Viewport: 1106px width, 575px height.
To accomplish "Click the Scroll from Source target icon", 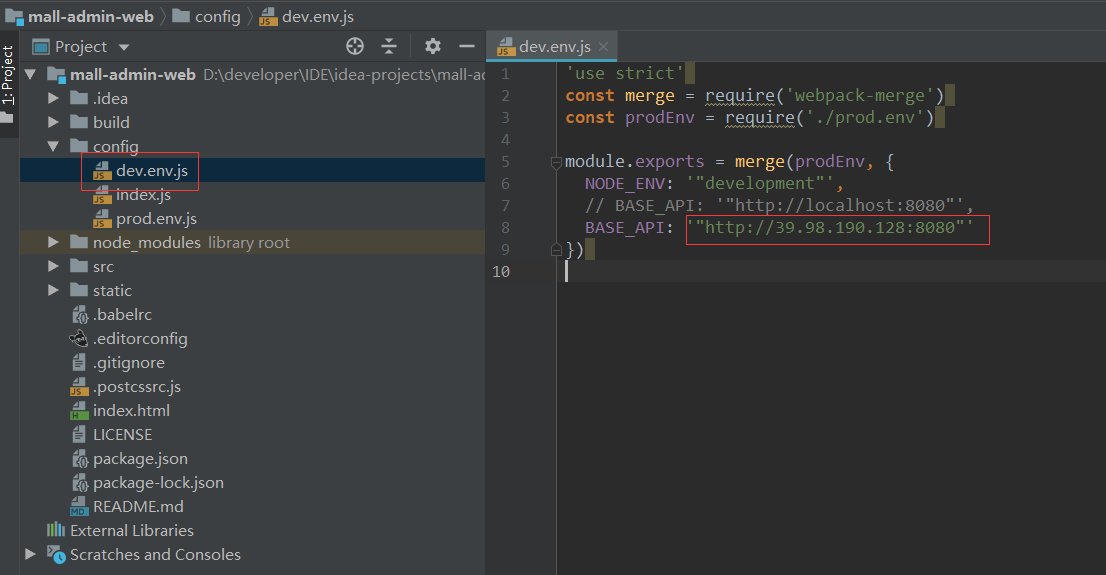I will (355, 46).
